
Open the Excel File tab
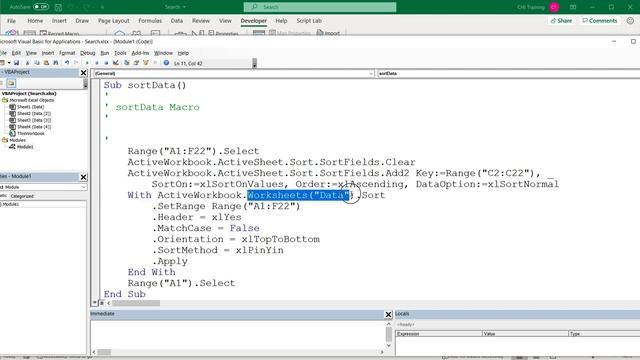(x=11, y=20)
